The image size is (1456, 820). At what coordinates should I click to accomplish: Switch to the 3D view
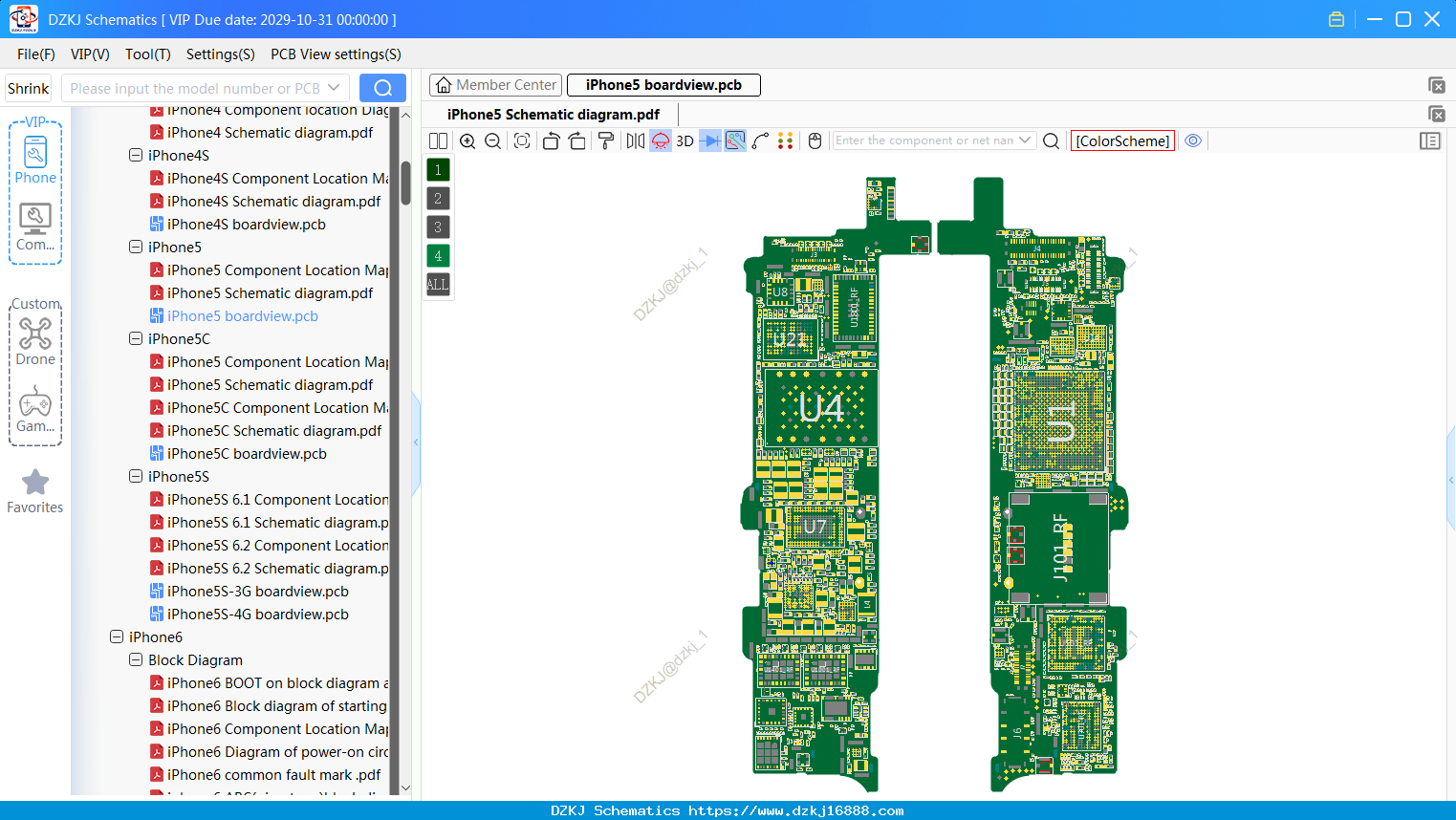click(685, 140)
